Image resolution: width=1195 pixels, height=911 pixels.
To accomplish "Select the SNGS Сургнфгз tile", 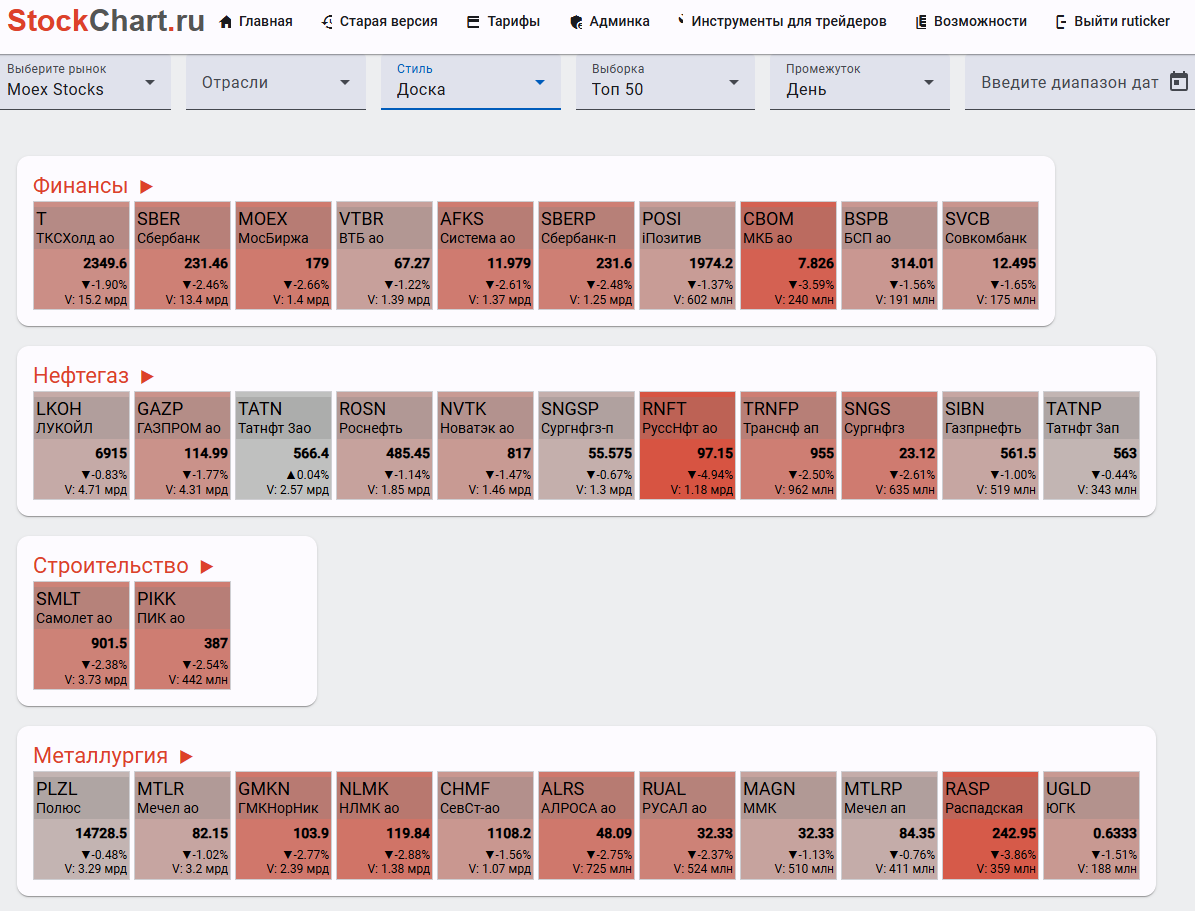I will point(889,445).
